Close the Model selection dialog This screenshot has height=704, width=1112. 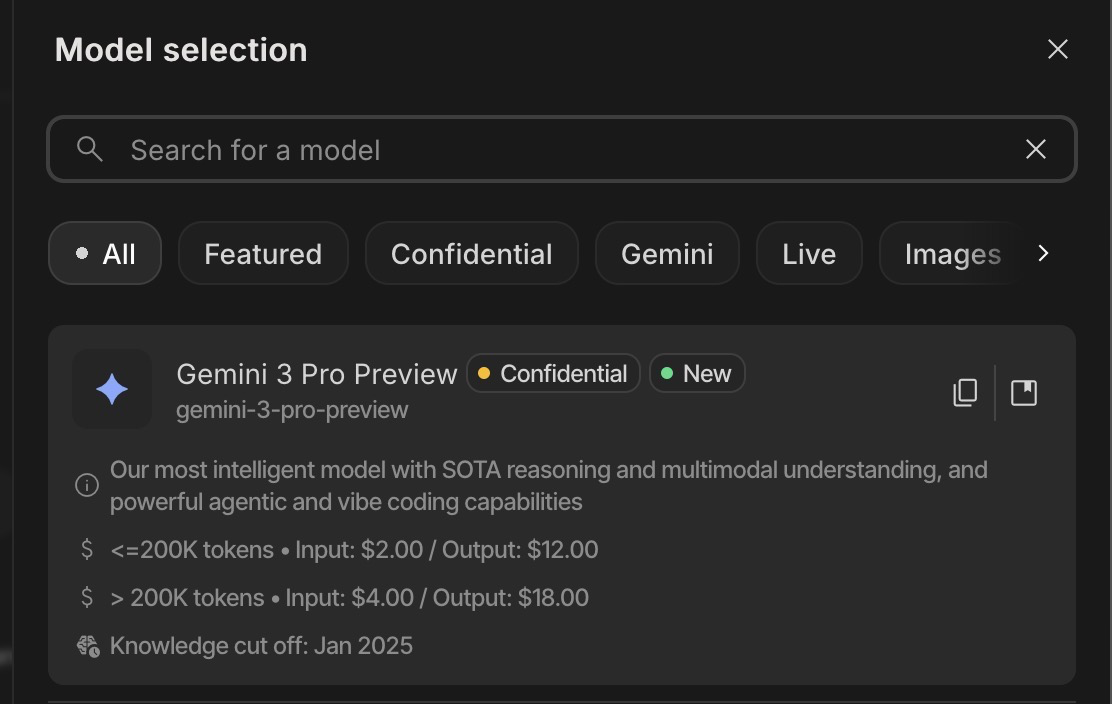click(1057, 50)
